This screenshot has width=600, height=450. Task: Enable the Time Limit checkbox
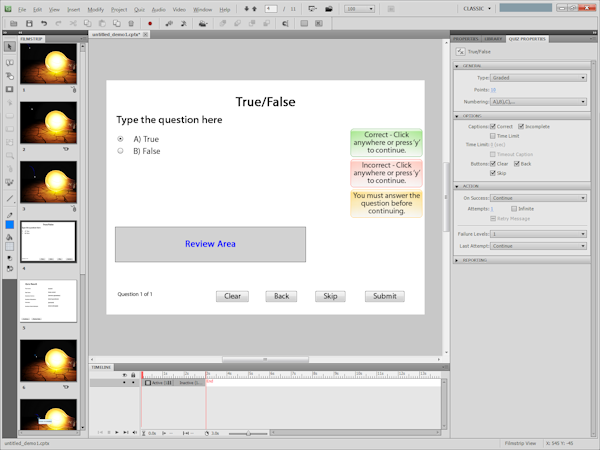point(493,136)
